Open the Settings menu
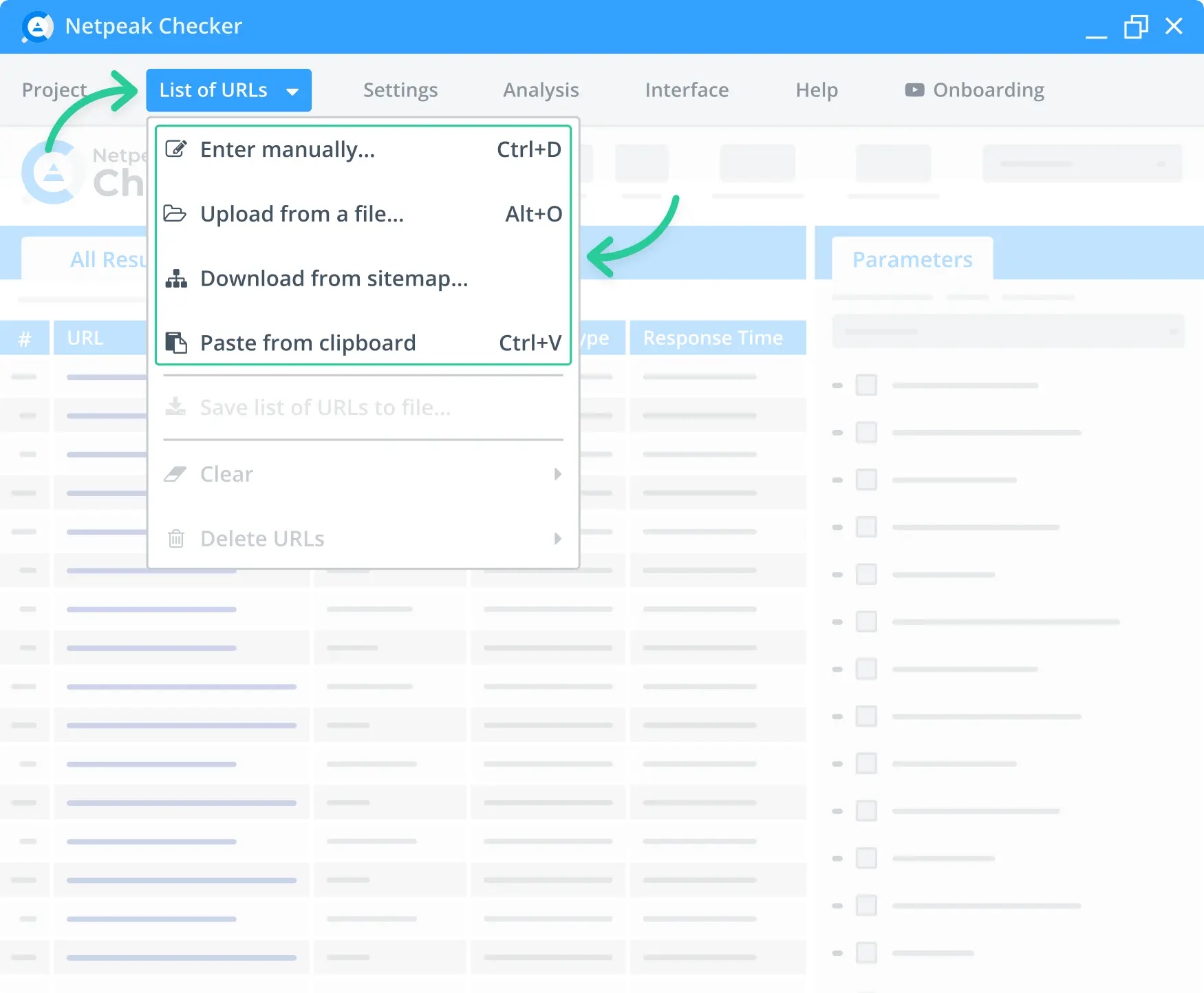 (400, 89)
